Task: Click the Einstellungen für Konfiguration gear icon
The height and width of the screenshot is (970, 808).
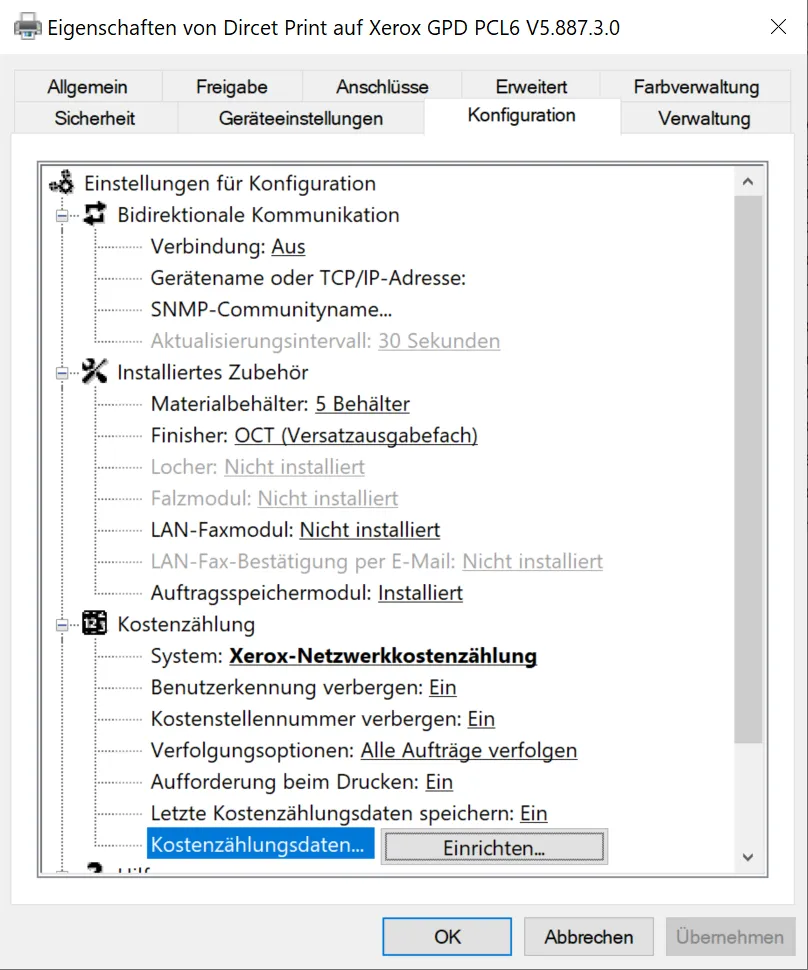Action: (62, 183)
